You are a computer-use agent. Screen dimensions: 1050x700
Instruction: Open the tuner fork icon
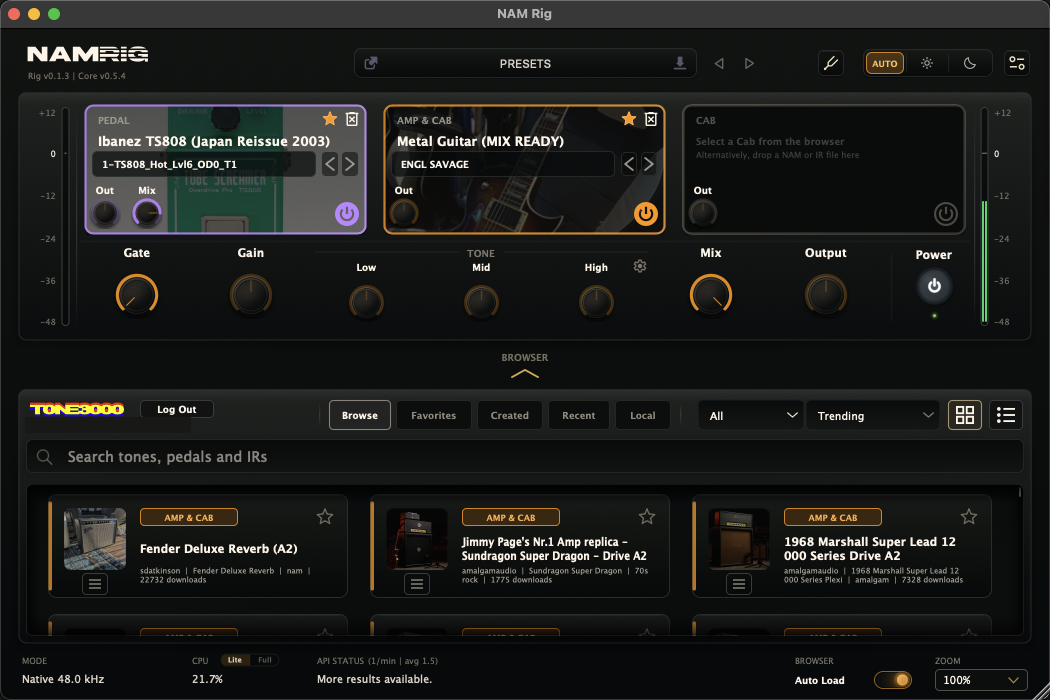pos(830,64)
